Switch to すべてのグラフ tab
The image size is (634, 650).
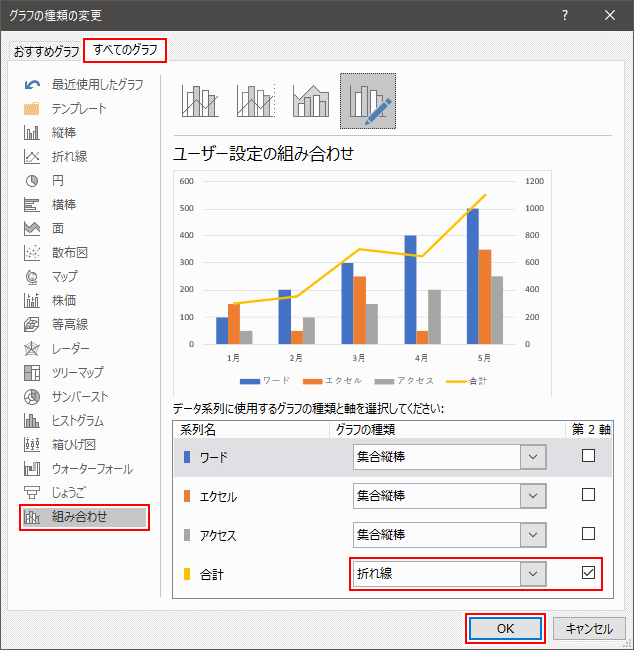(125, 50)
